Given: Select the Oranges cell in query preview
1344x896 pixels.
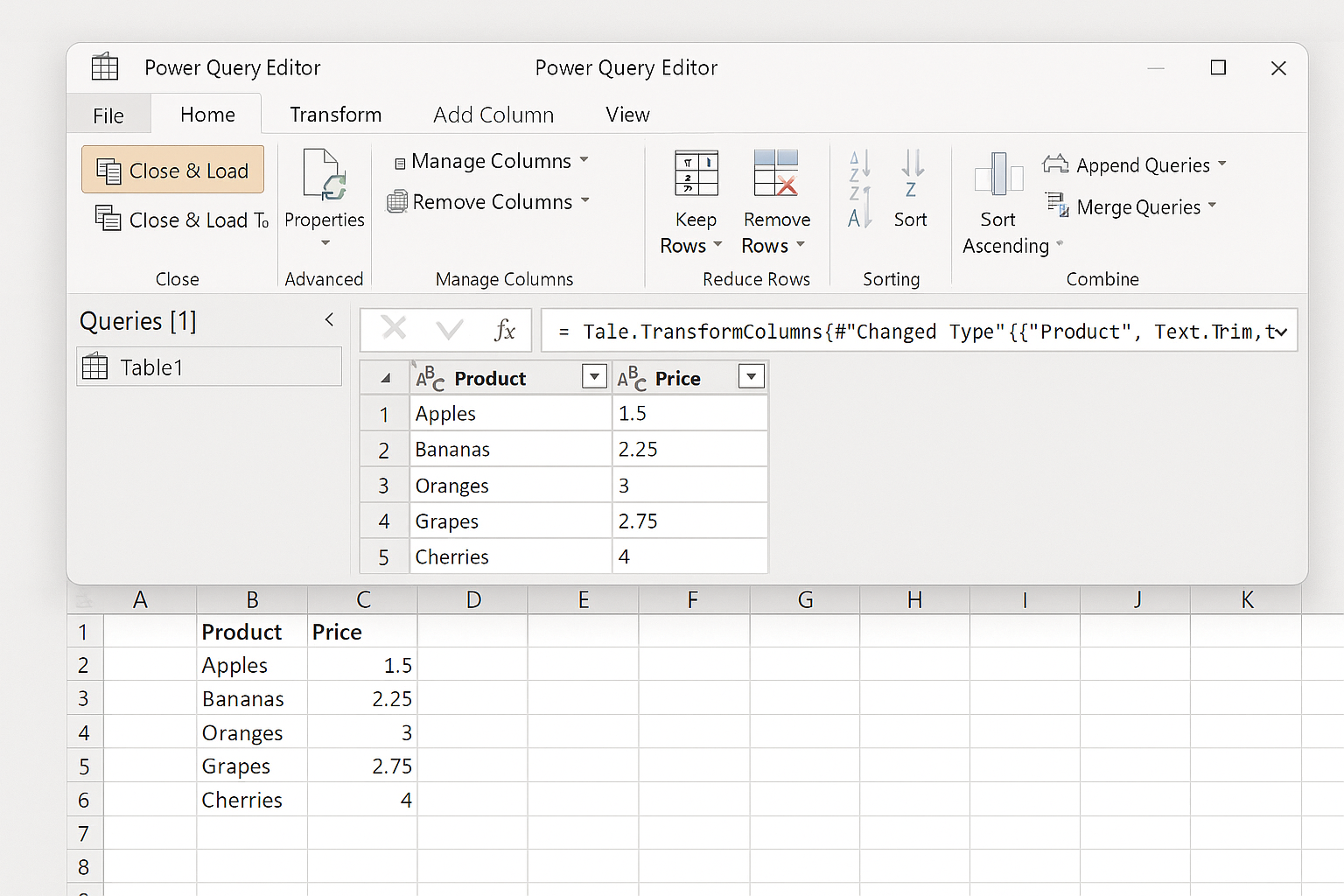Looking at the screenshot, I should pos(511,485).
